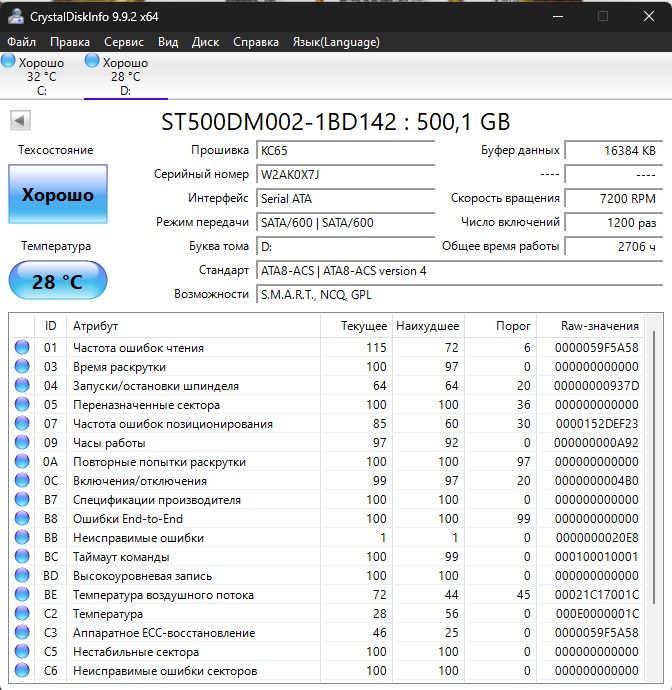The image size is (672, 690).
Task: Click the buffer size field 16384 KB
Action: point(613,150)
